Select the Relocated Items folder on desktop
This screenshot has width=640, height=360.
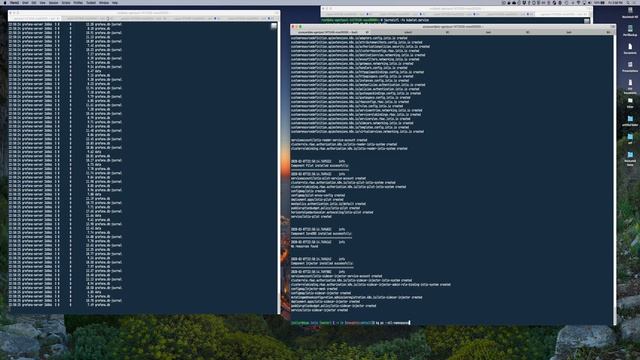[x=630, y=158]
